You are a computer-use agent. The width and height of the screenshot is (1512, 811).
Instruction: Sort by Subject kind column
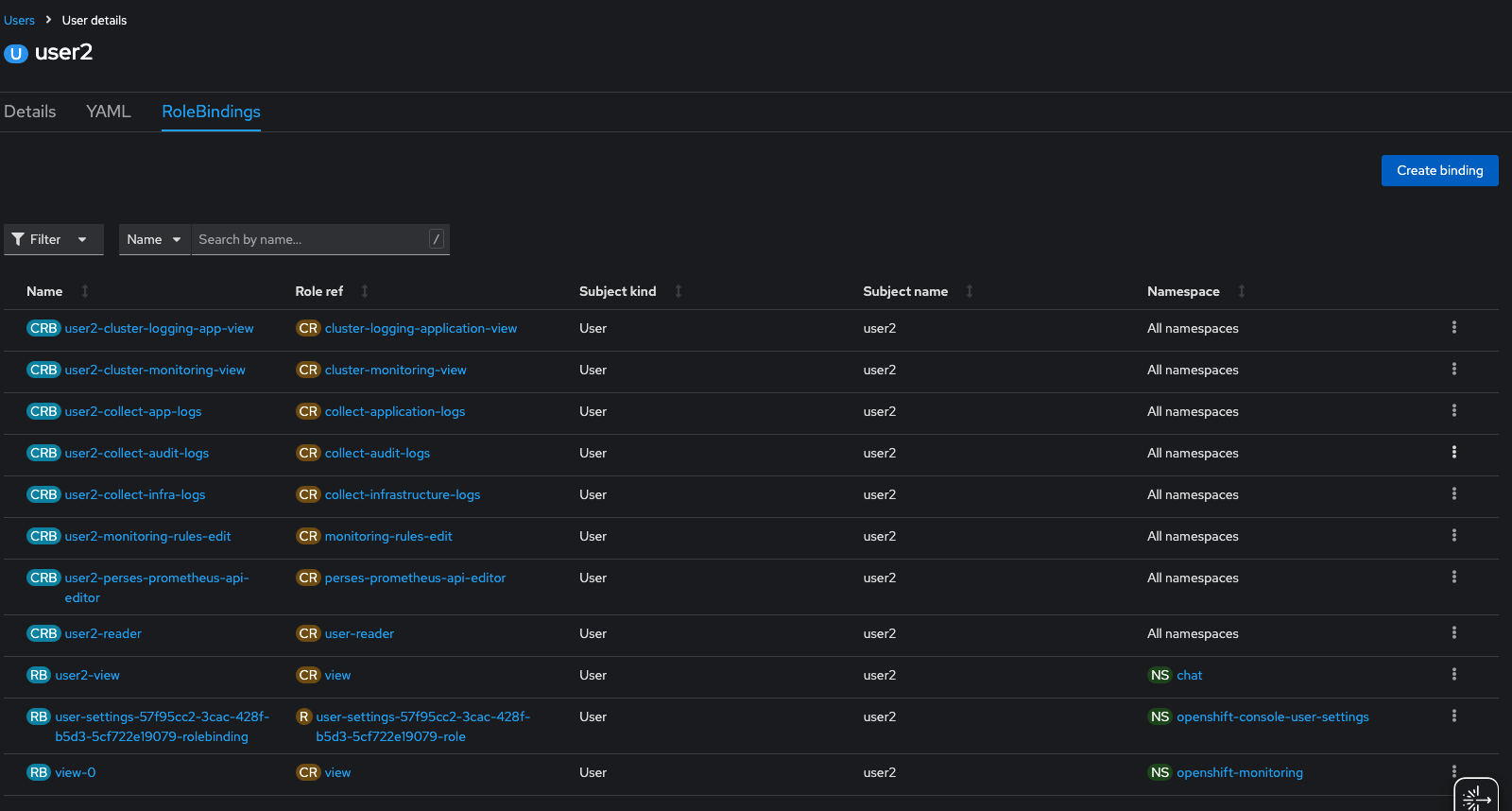617,291
